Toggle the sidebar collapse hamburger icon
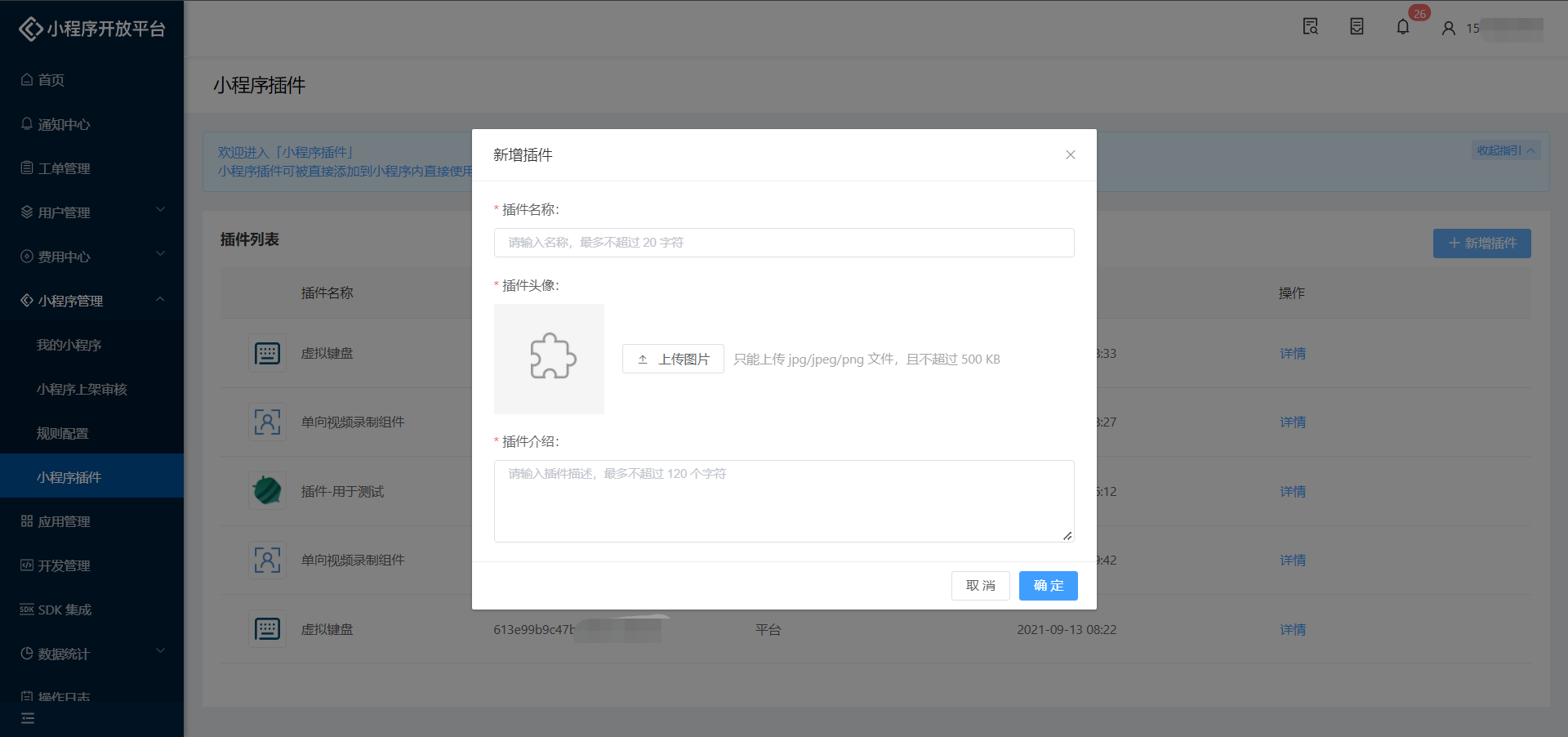Image resolution: width=1568 pixels, height=737 pixels. click(28, 718)
